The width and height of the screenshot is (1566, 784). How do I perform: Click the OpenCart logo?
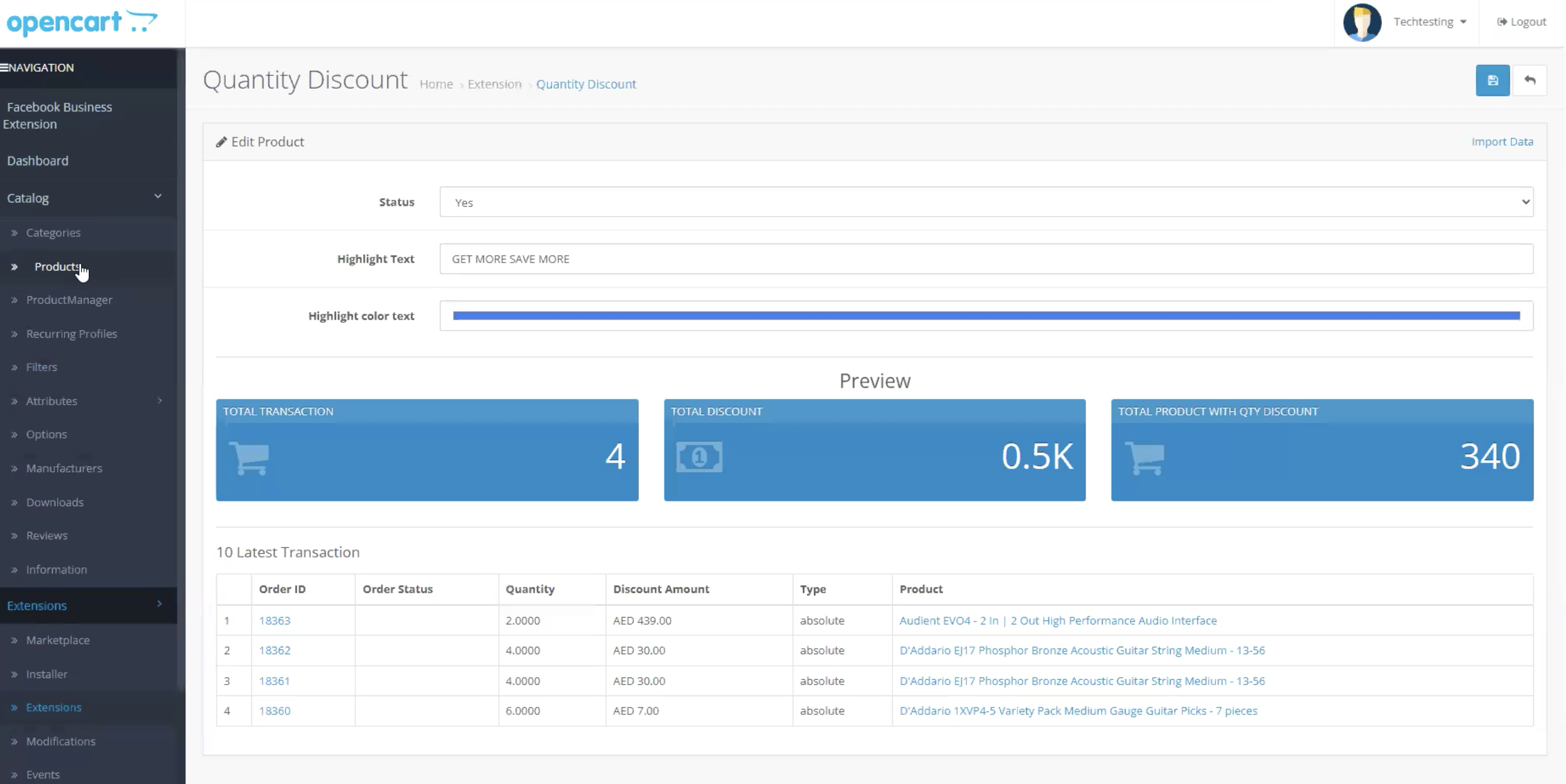tap(81, 23)
